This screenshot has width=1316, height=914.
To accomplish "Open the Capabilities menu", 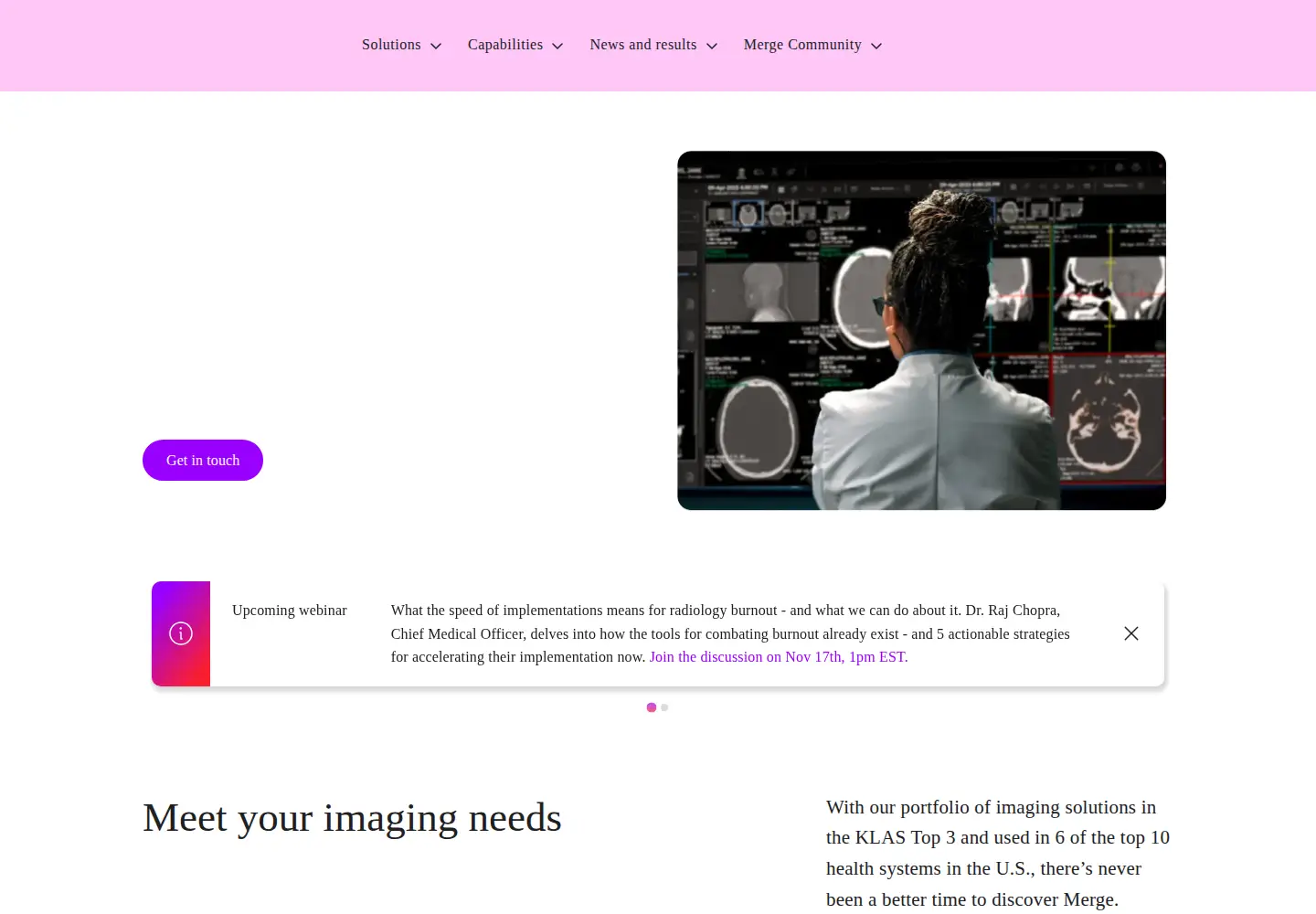I will (505, 45).
